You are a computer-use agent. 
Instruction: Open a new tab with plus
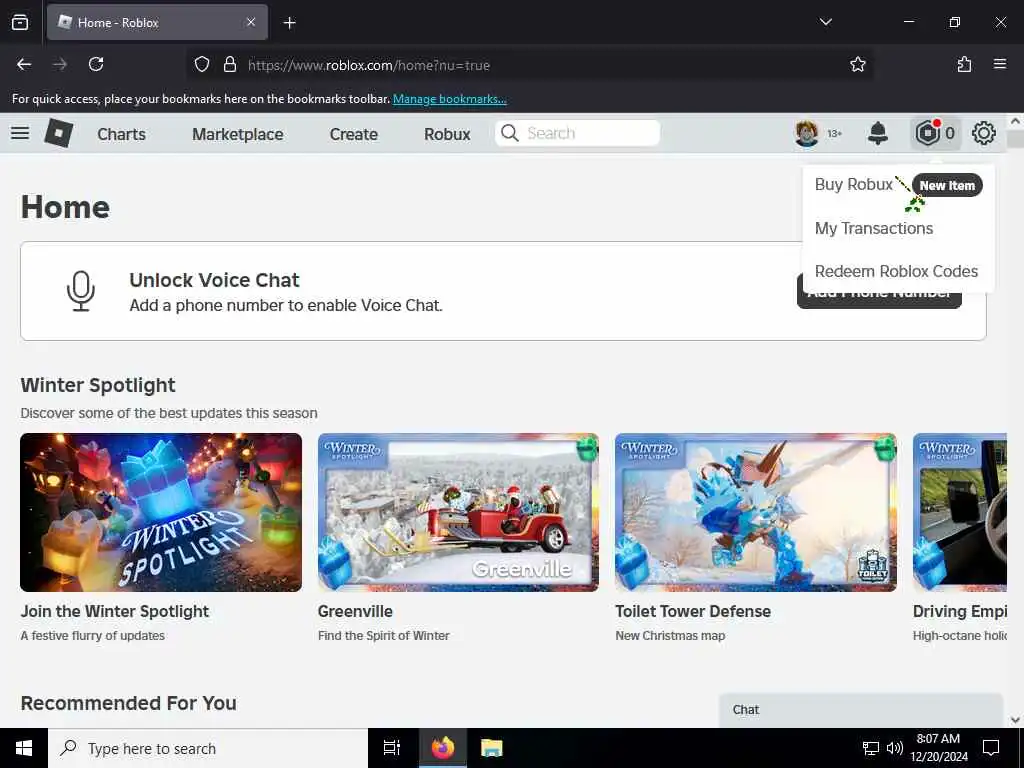[289, 23]
